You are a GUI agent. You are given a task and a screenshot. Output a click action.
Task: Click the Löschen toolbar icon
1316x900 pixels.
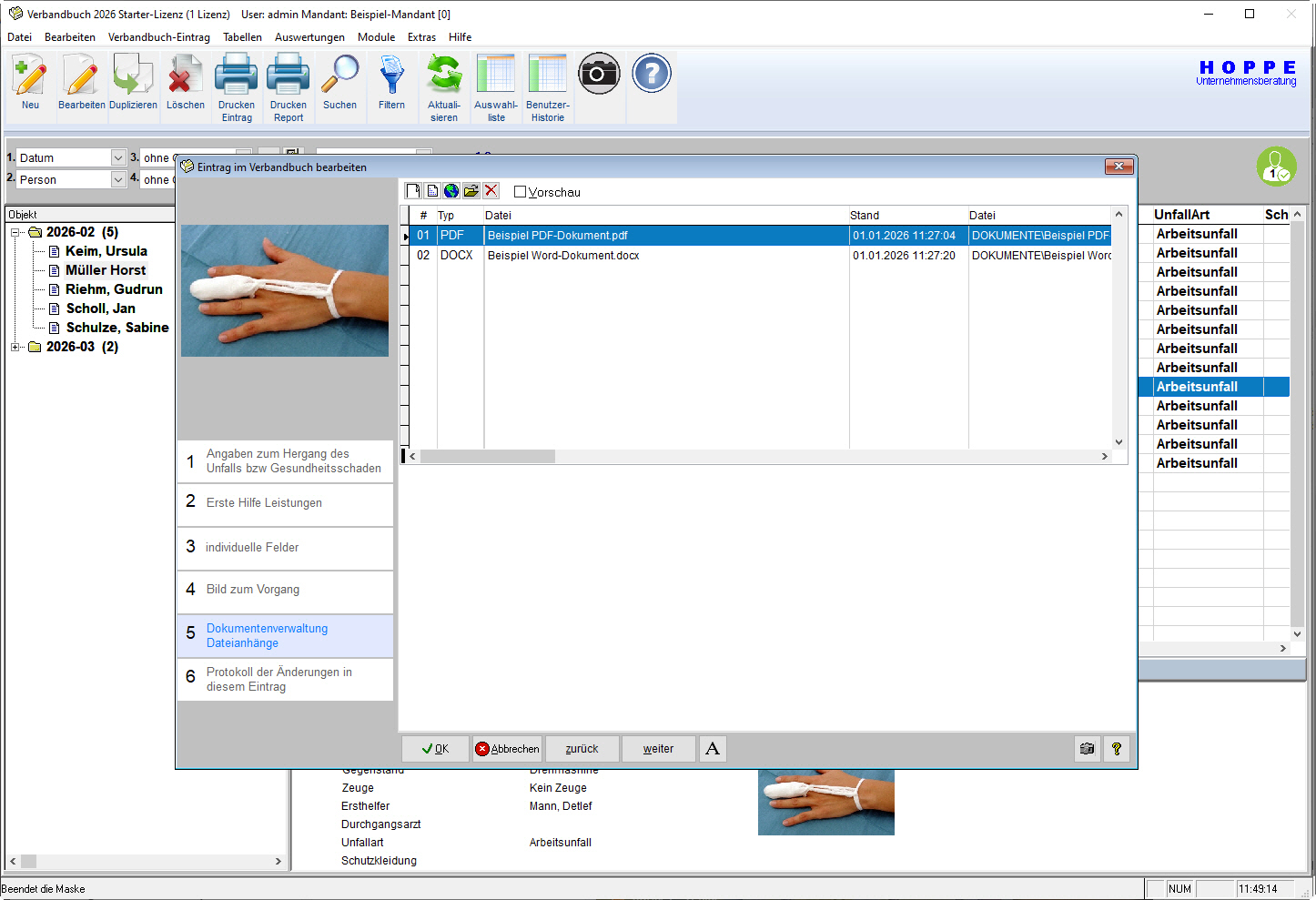tap(185, 82)
